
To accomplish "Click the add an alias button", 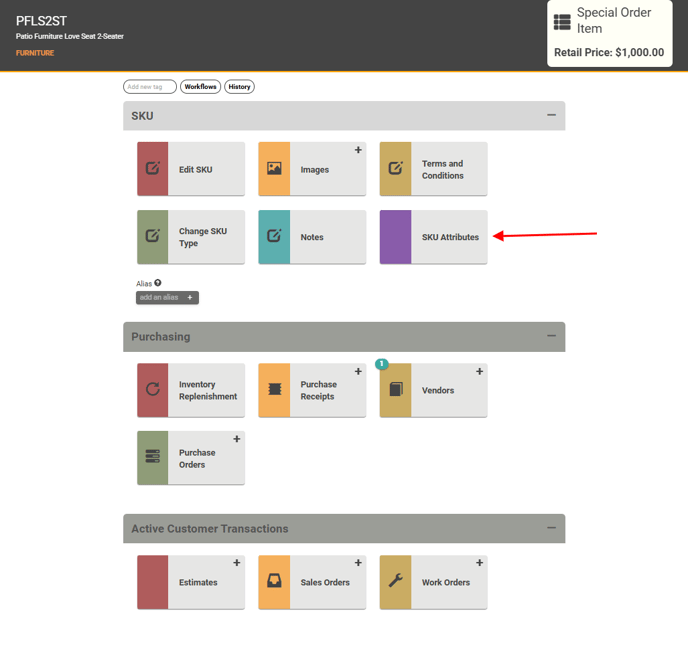I will tap(167, 298).
